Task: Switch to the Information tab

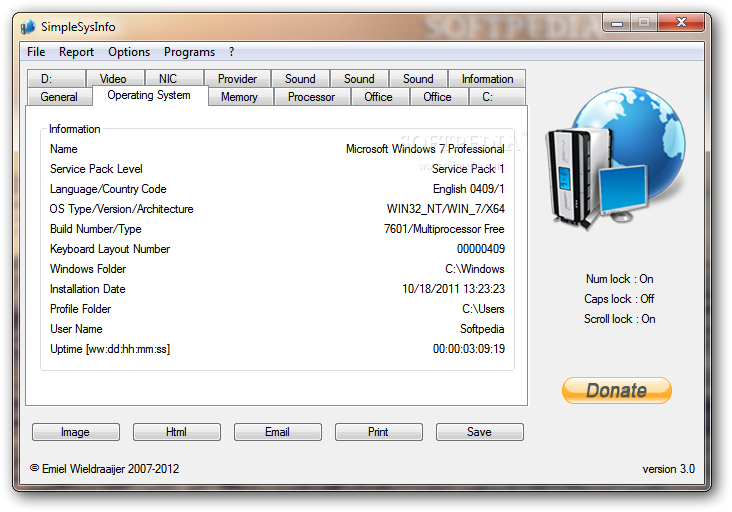Action: pos(487,78)
